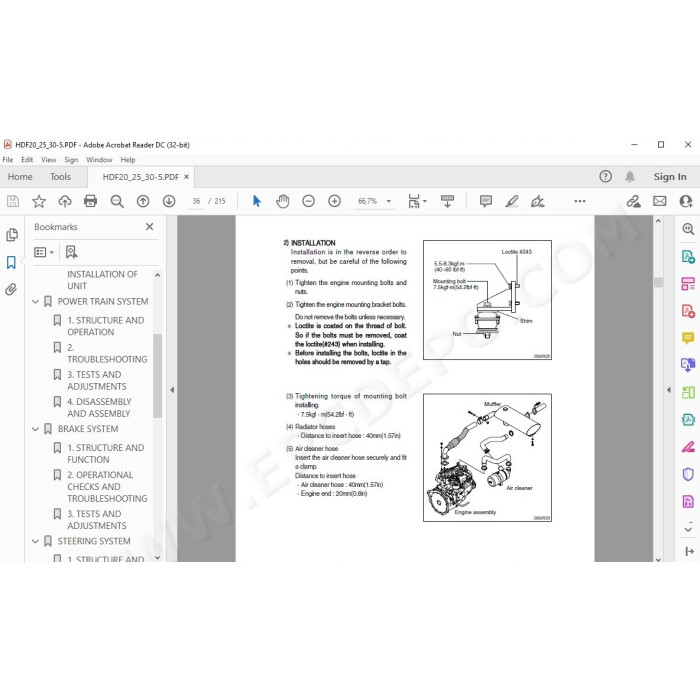Screen dimensions: 700x700
Task: Open zoom level dropdown arrow
Action: [x=388, y=201]
